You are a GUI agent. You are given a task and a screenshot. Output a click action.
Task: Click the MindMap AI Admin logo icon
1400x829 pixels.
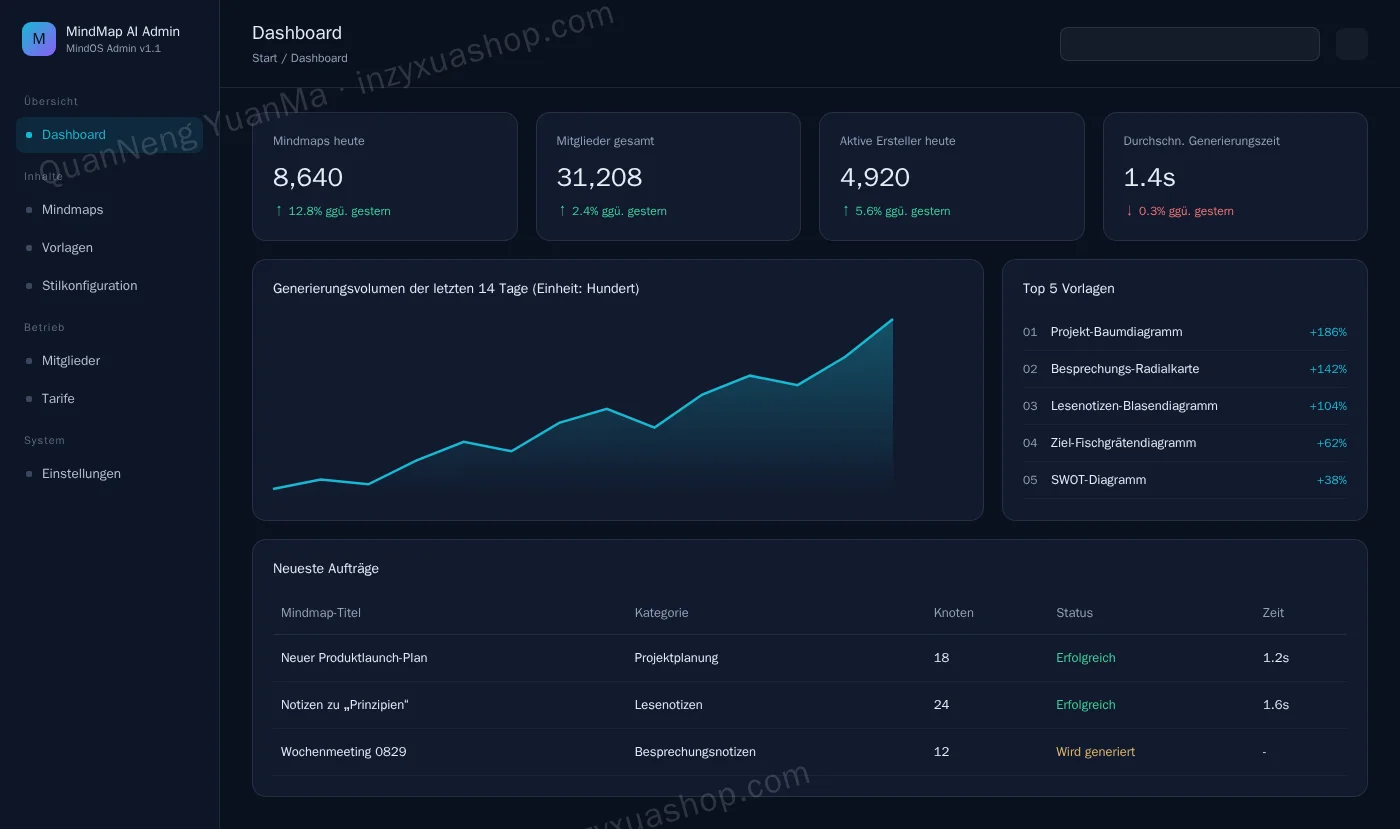[x=39, y=39]
